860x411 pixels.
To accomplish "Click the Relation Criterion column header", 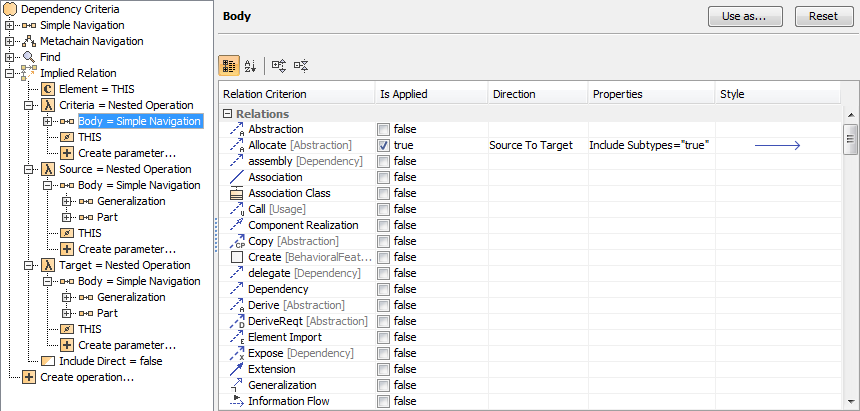I will 296,94.
